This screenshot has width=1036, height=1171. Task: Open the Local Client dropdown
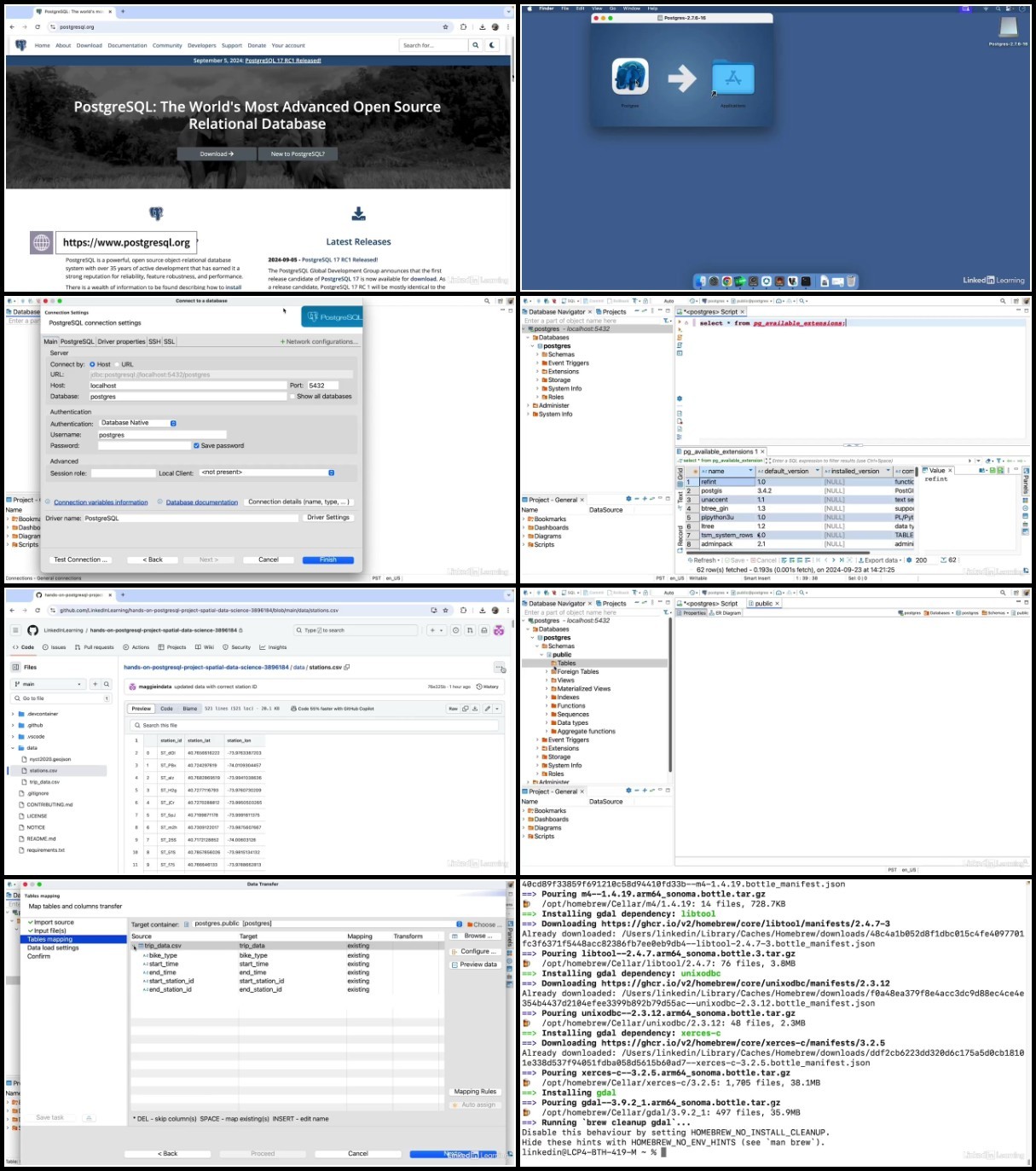[267, 472]
